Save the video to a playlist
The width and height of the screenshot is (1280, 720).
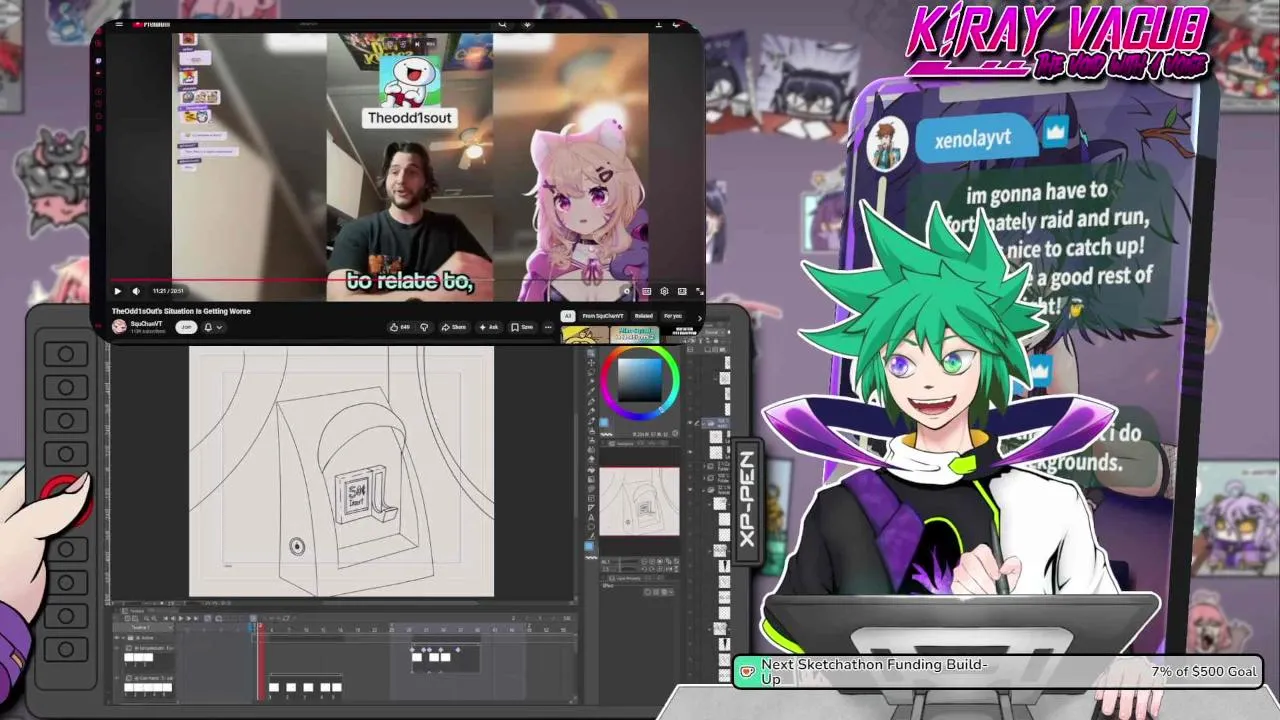522,327
